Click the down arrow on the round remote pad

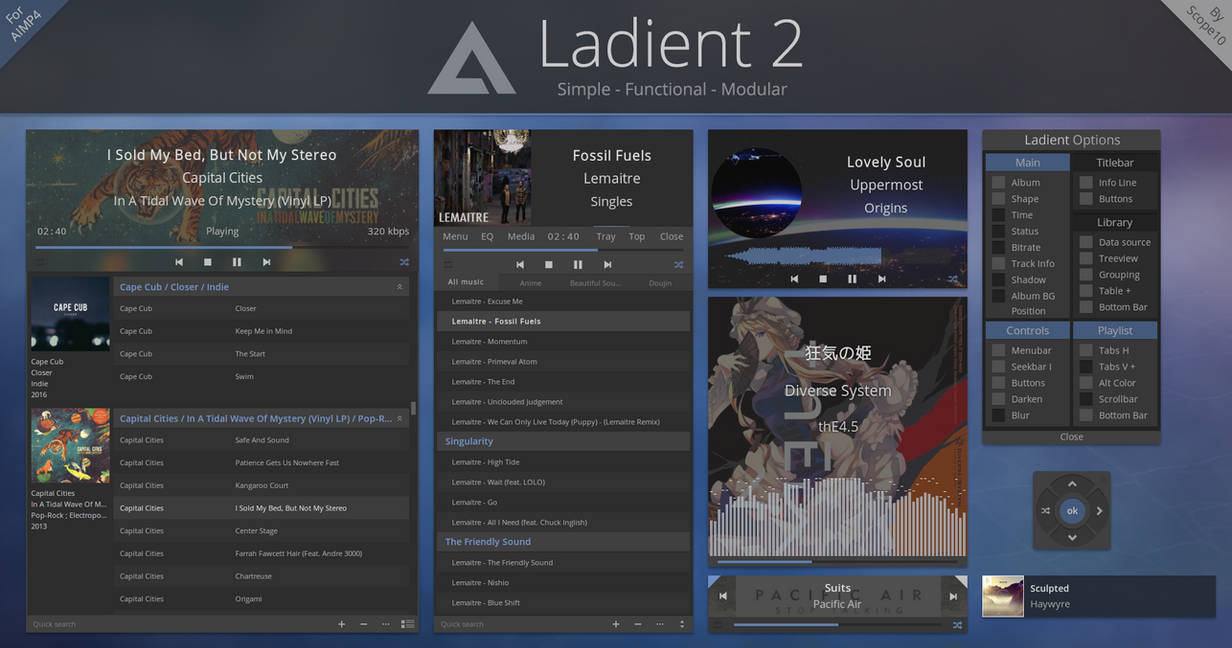pyautogui.click(x=1072, y=538)
